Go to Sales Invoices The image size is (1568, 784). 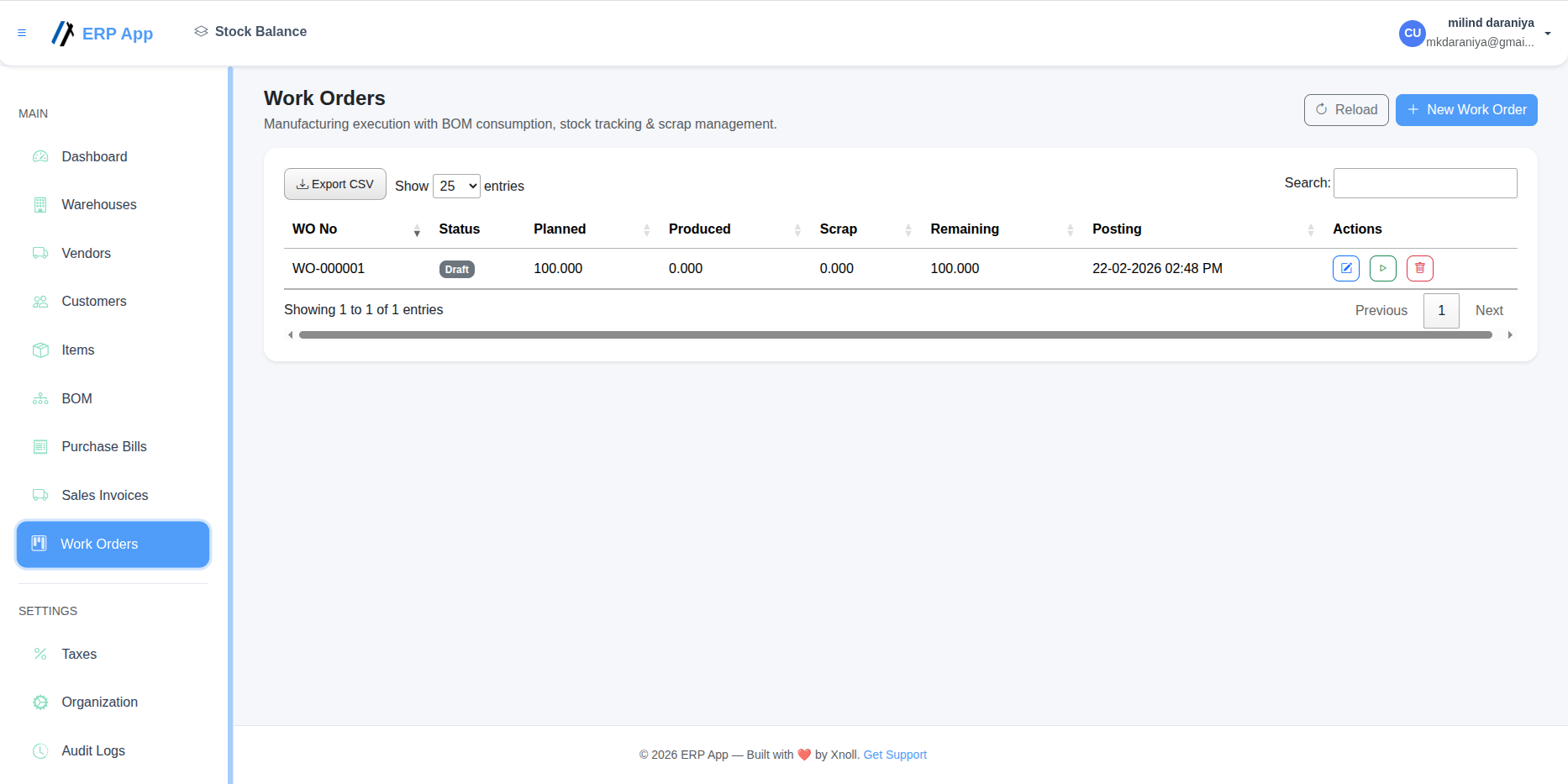104,495
